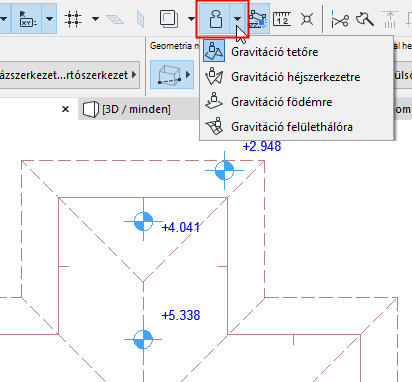The image size is (412, 382).
Task: Toggle the magic wand polygon icon
Action: click(x=258, y=19)
